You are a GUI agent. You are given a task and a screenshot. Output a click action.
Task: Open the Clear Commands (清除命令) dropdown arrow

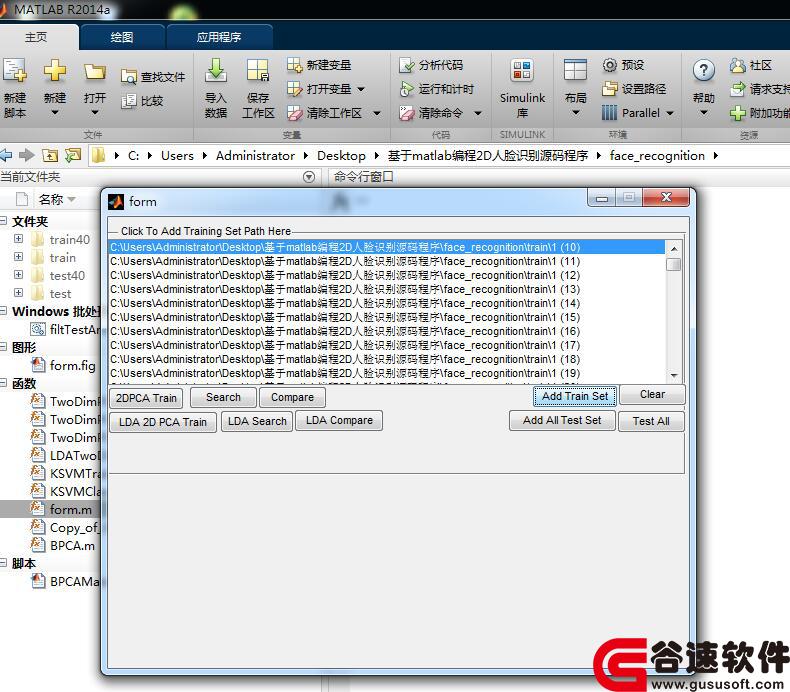478,113
